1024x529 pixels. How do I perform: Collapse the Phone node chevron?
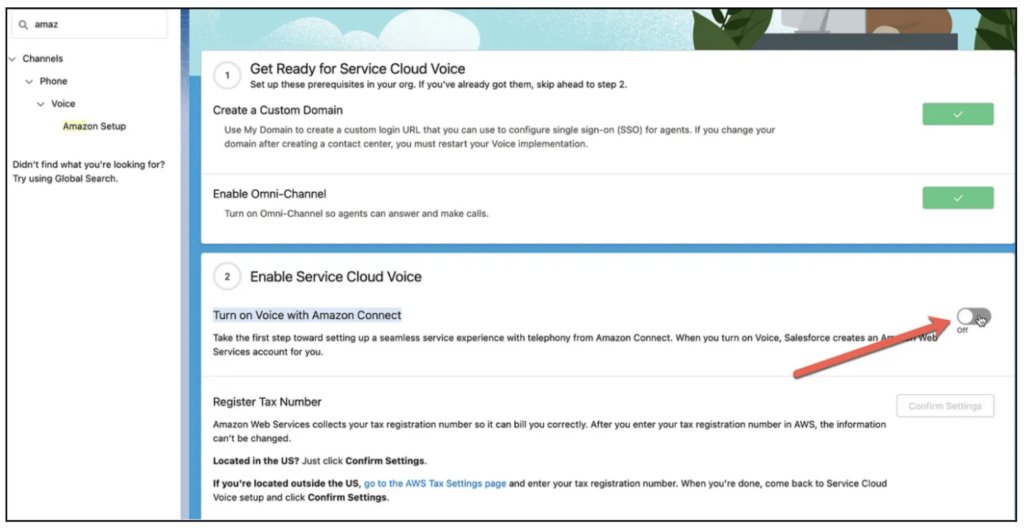pos(29,82)
